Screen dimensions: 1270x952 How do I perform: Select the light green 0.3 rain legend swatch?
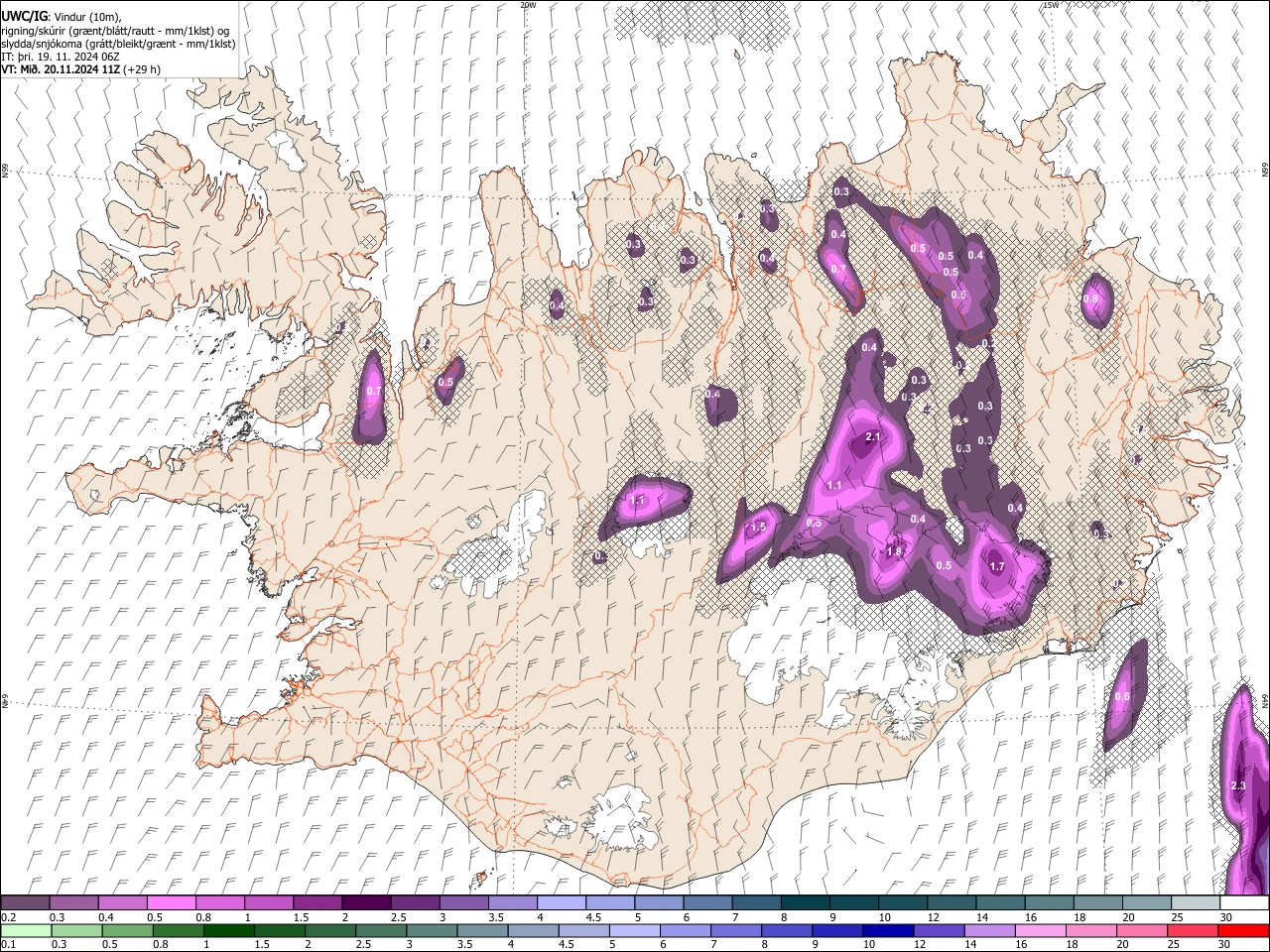coord(76,930)
